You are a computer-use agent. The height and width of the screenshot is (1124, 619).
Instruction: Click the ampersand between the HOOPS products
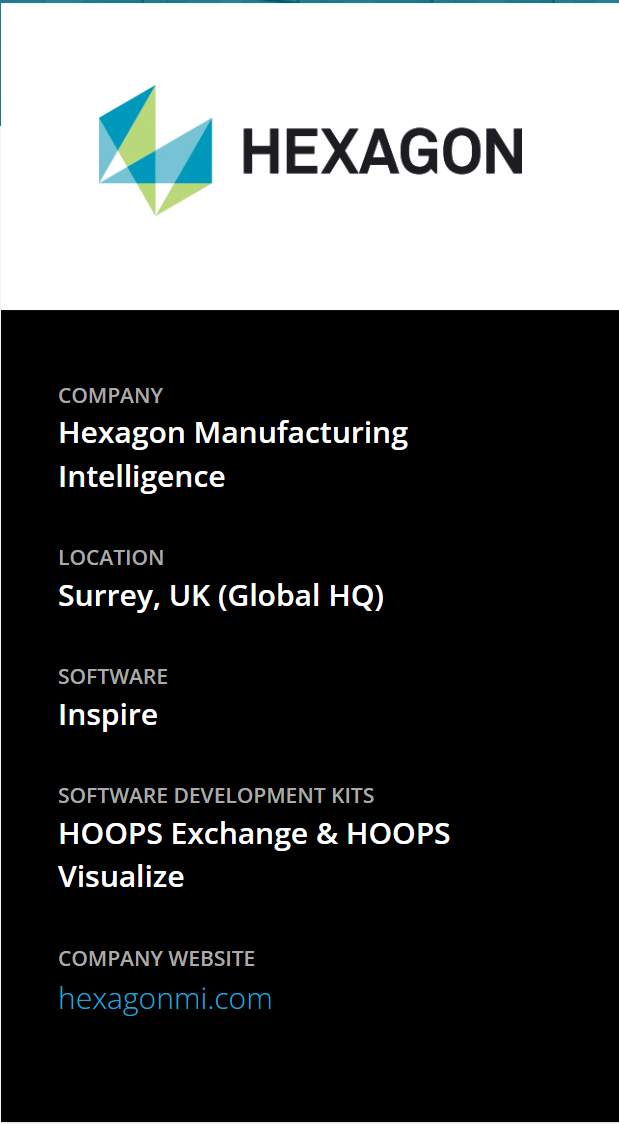[327, 834]
